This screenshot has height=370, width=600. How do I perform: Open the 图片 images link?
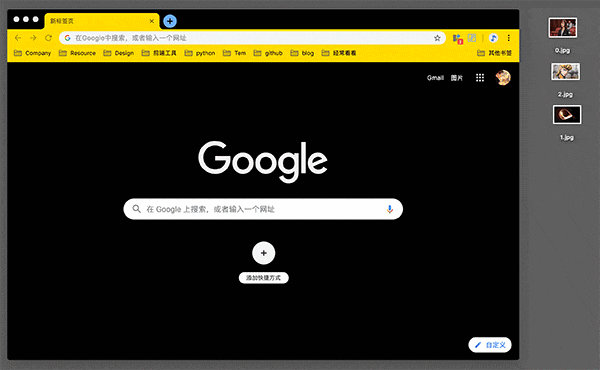tap(457, 78)
